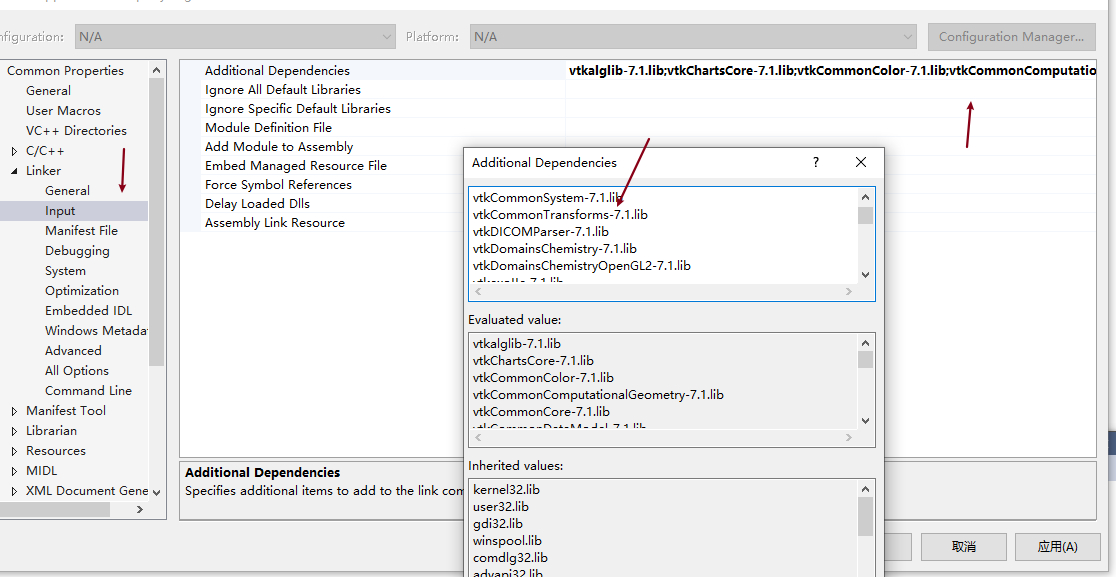
Task: Select Debugging under Linker
Action: (78, 250)
